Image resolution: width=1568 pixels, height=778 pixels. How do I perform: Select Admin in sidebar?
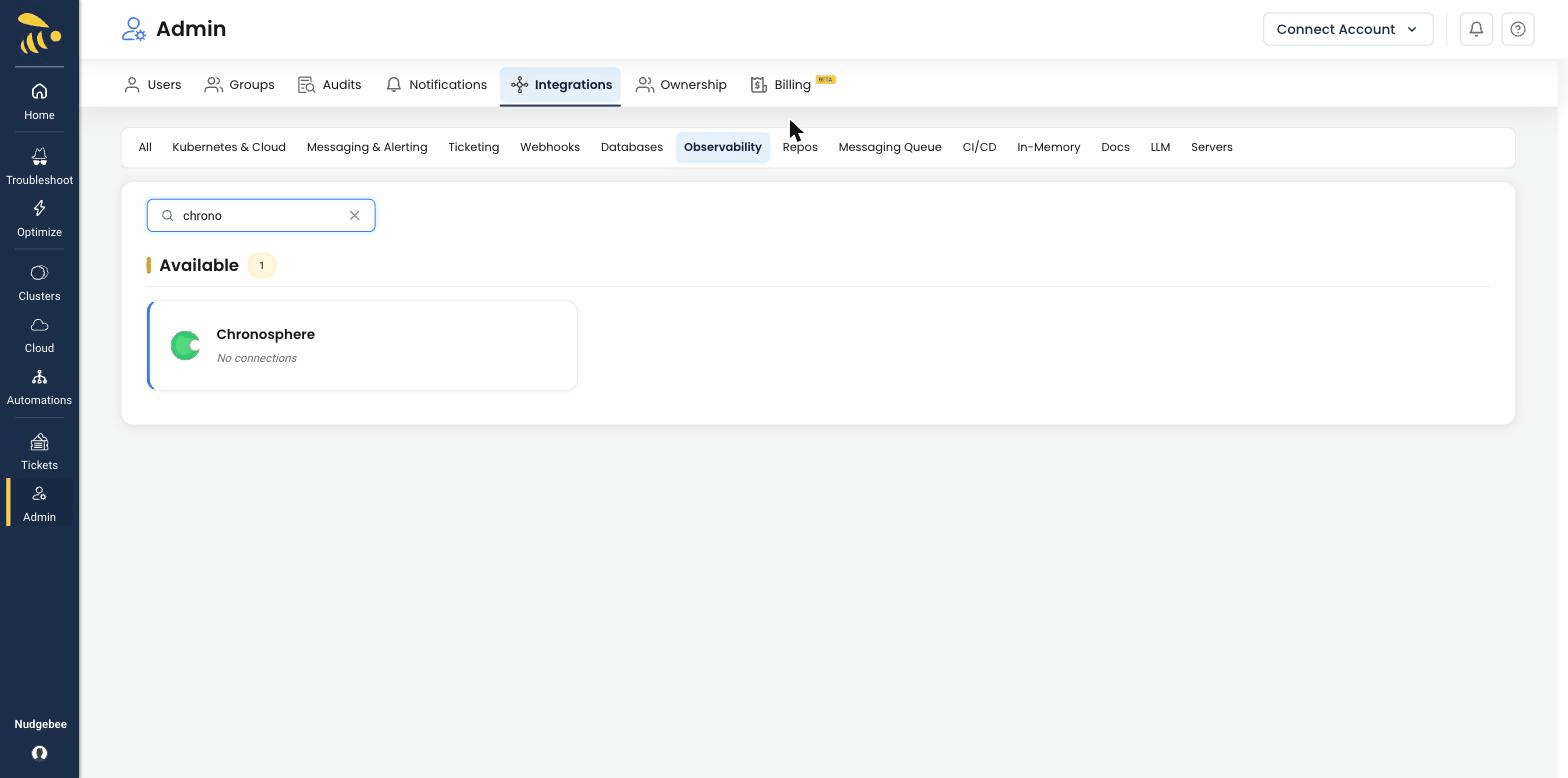click(x=39, y=503)
